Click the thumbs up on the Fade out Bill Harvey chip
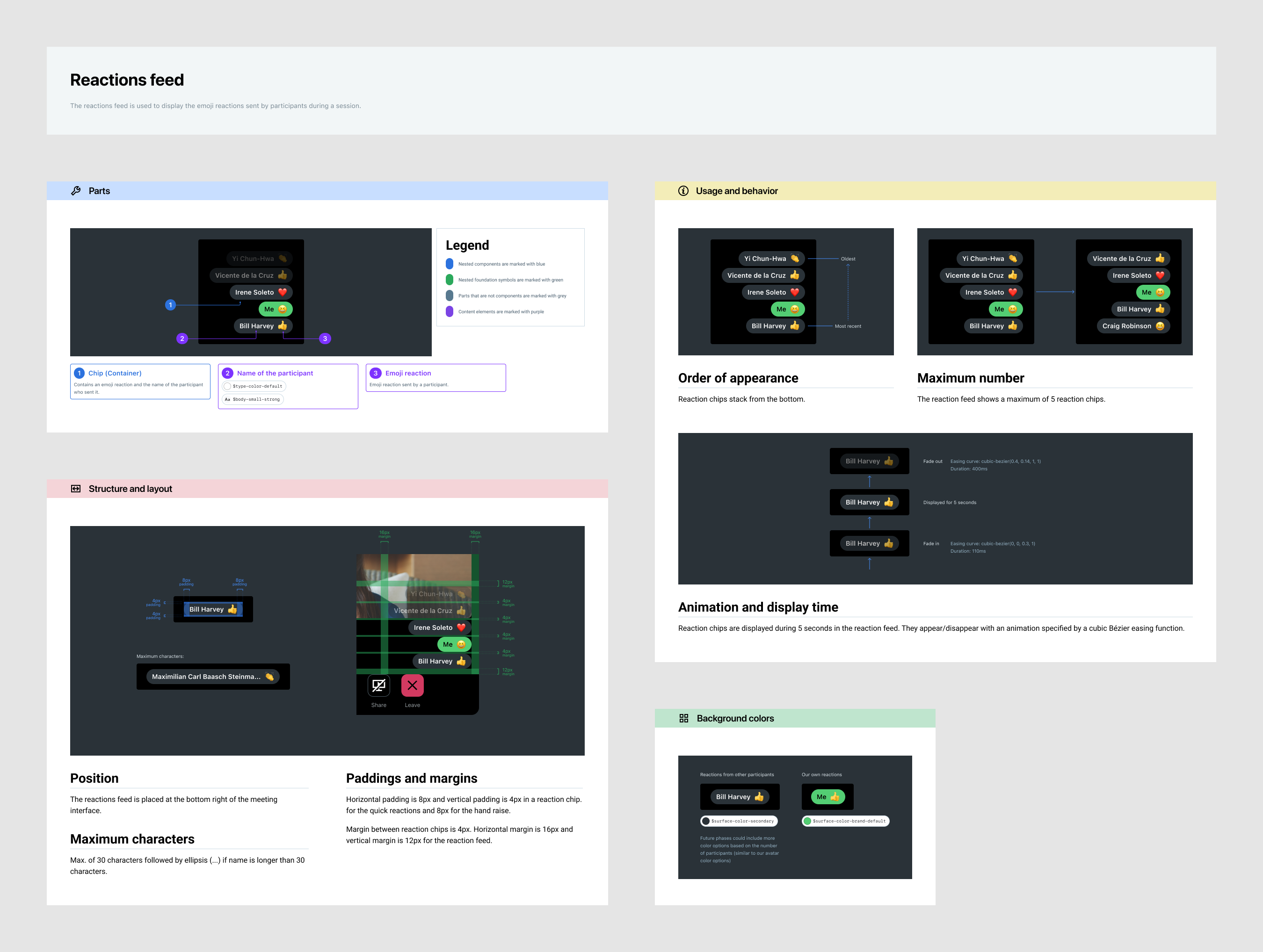The image size is (1263, 952). pos(888,461)
